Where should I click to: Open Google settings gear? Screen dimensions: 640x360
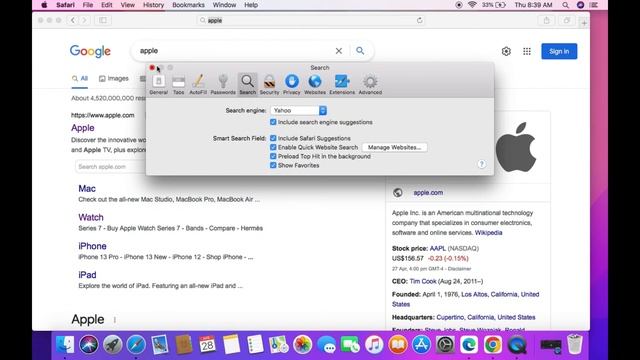click(x=506, y=51)
